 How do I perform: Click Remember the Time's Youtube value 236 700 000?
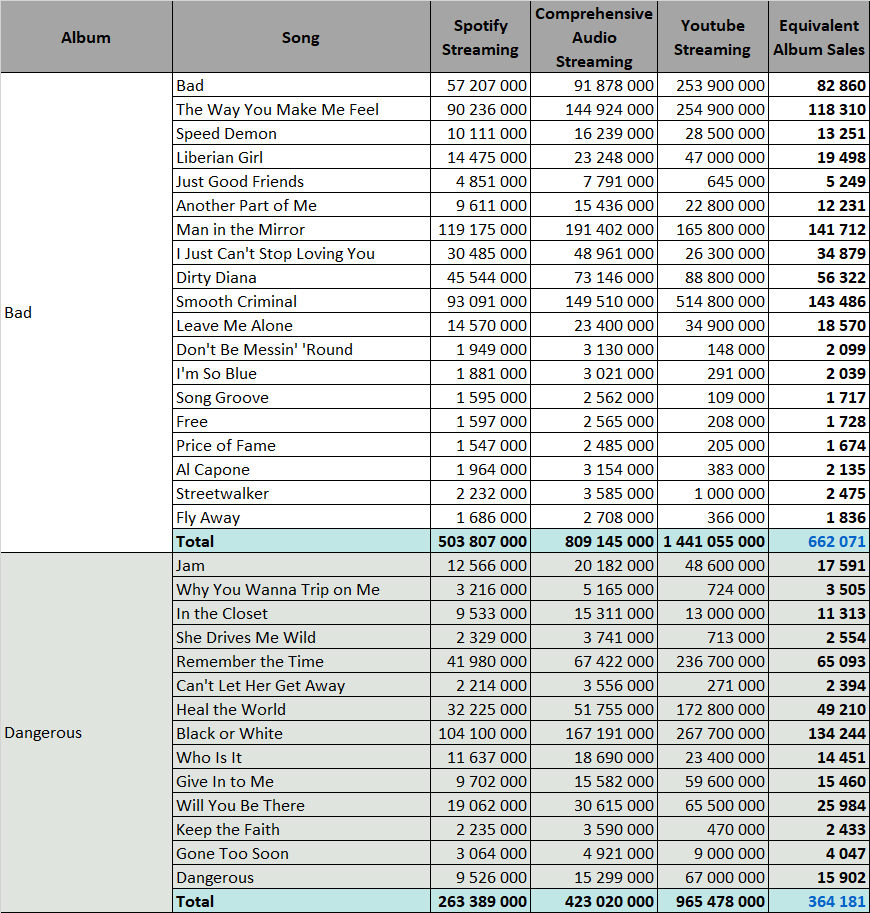pyautogui.click(x=713, y=661)
